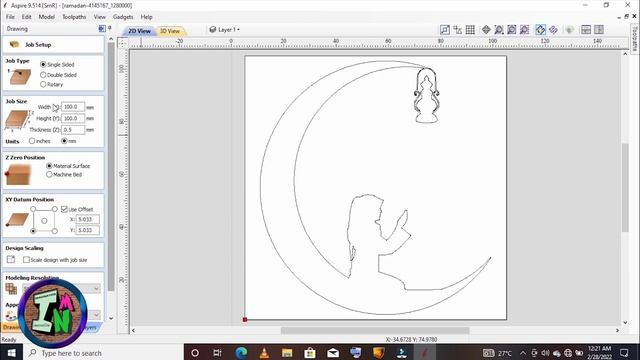640x360 pixels.
Task: Tile the views vertically icon
Action: (599, 30)
